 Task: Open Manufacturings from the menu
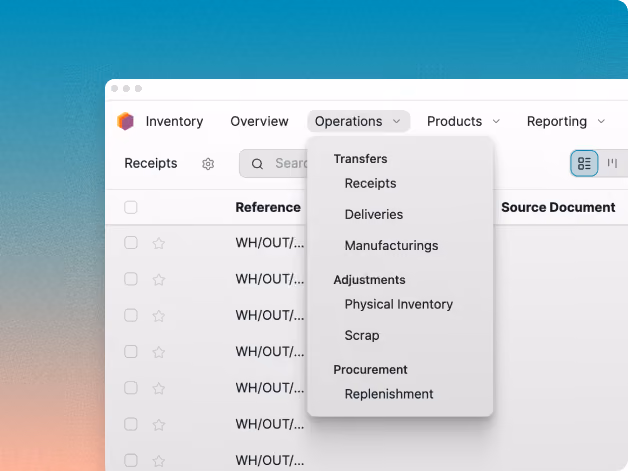[x=391, y=246]
